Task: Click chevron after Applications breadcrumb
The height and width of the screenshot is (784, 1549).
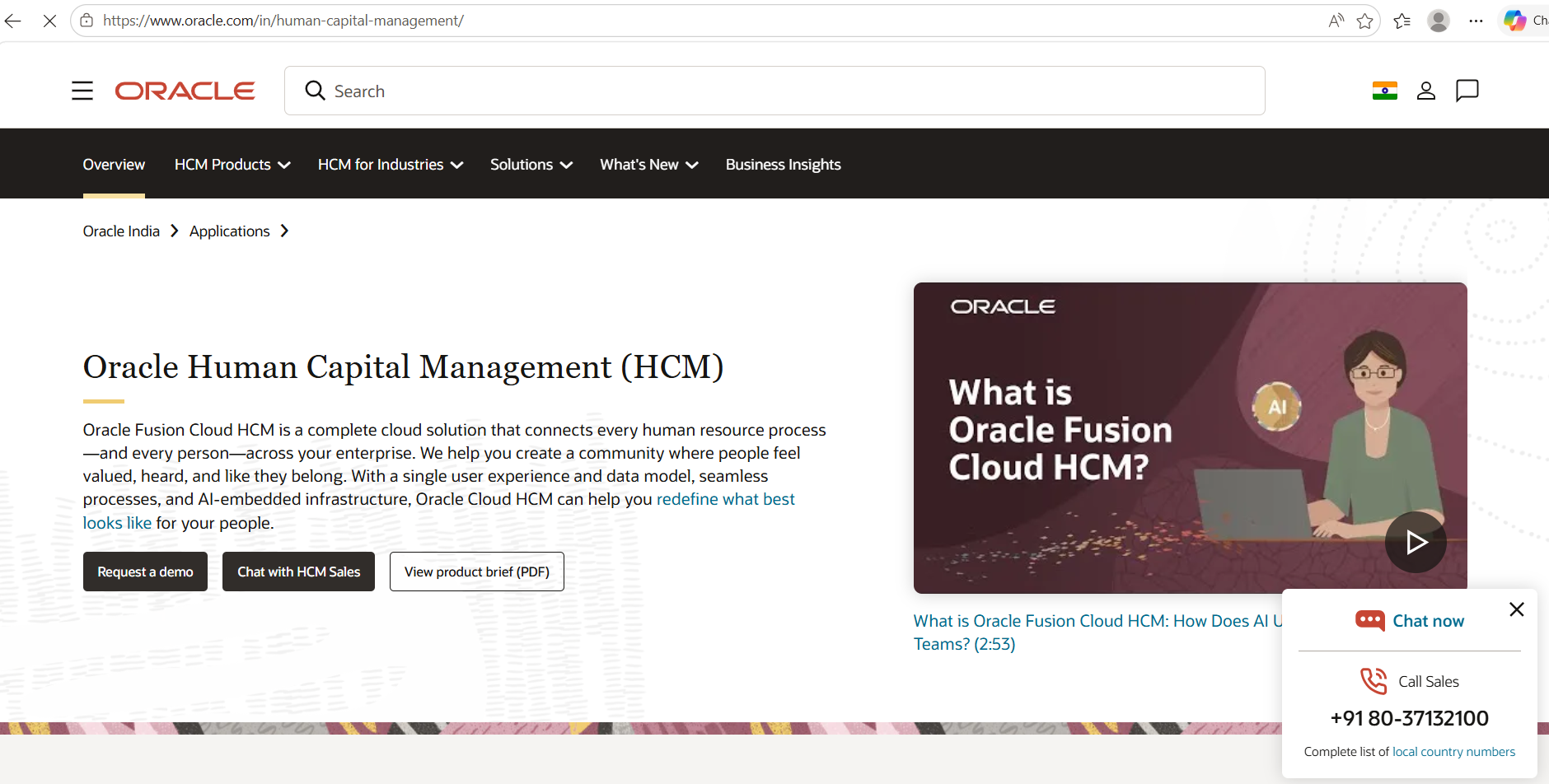Action: [x=284, y=231]
